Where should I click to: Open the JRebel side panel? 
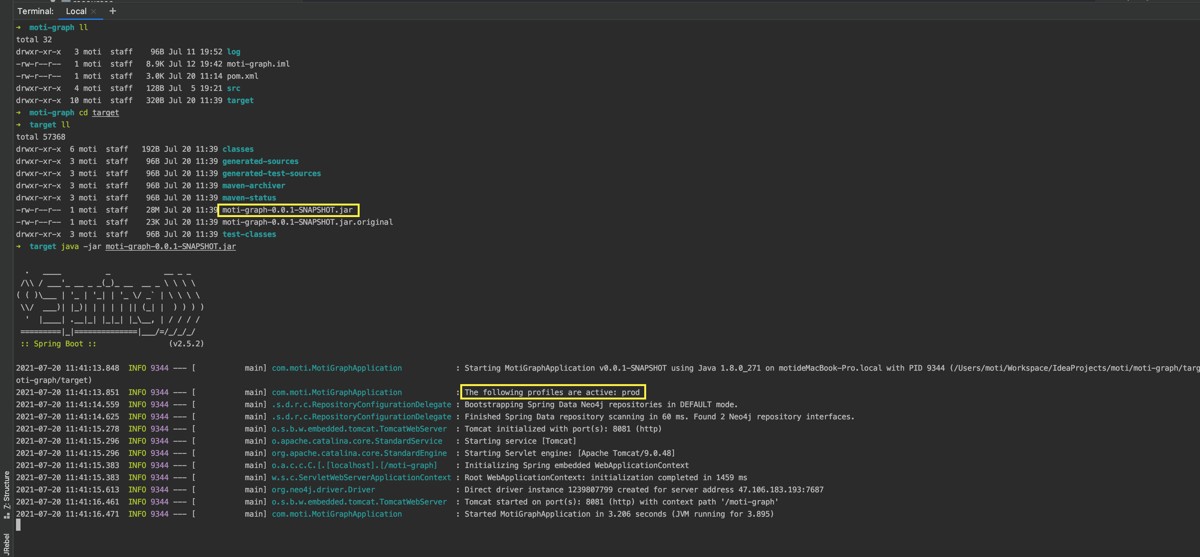pyautogui.click(x=6, y=543)
